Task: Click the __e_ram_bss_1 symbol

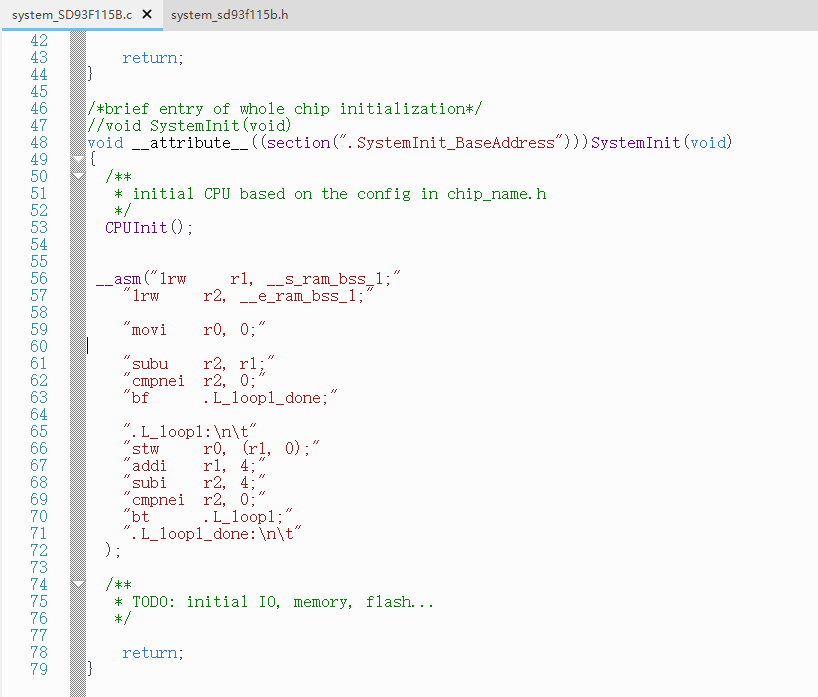Action: (x=298, y=296)
